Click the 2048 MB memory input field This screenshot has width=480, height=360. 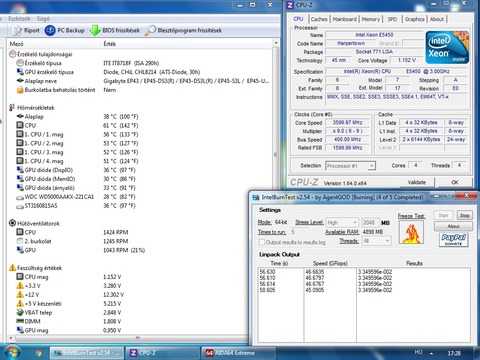(369, 222)
